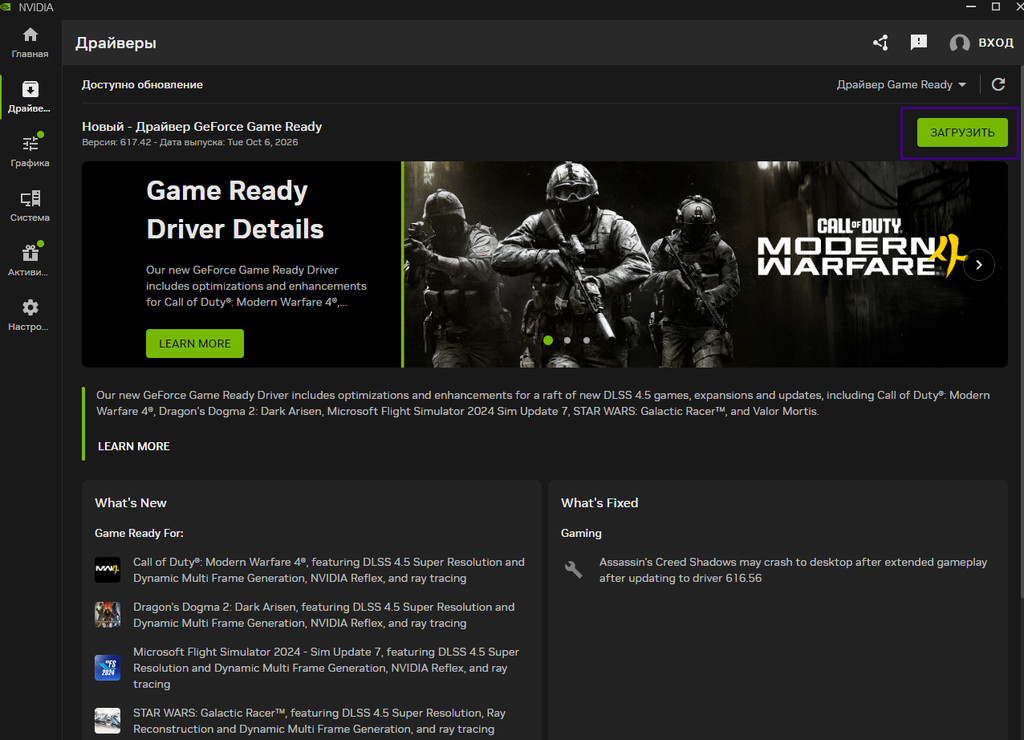1024x740 pixels.
Task: Click the Версия 617.42 release date line
Action: (x=190, y=142)
